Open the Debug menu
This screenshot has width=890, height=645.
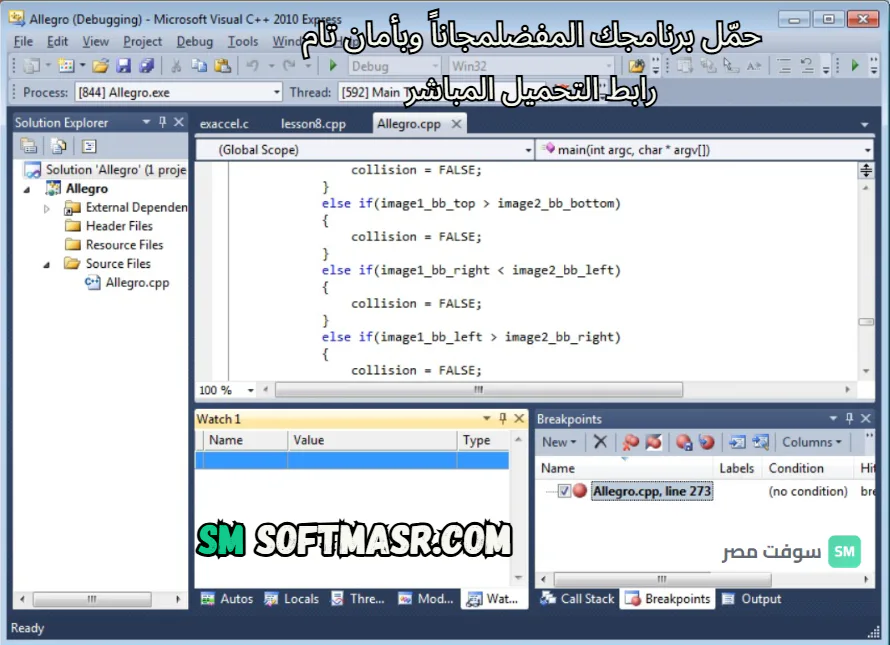point(195,41)
